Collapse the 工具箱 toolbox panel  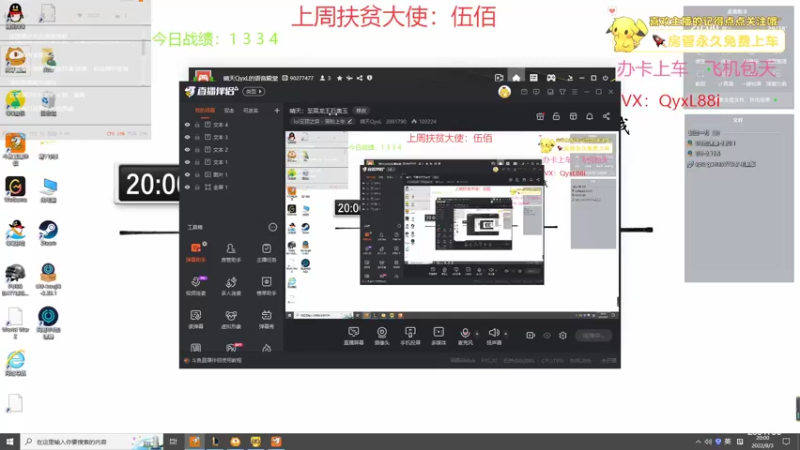tap(272, 227)
